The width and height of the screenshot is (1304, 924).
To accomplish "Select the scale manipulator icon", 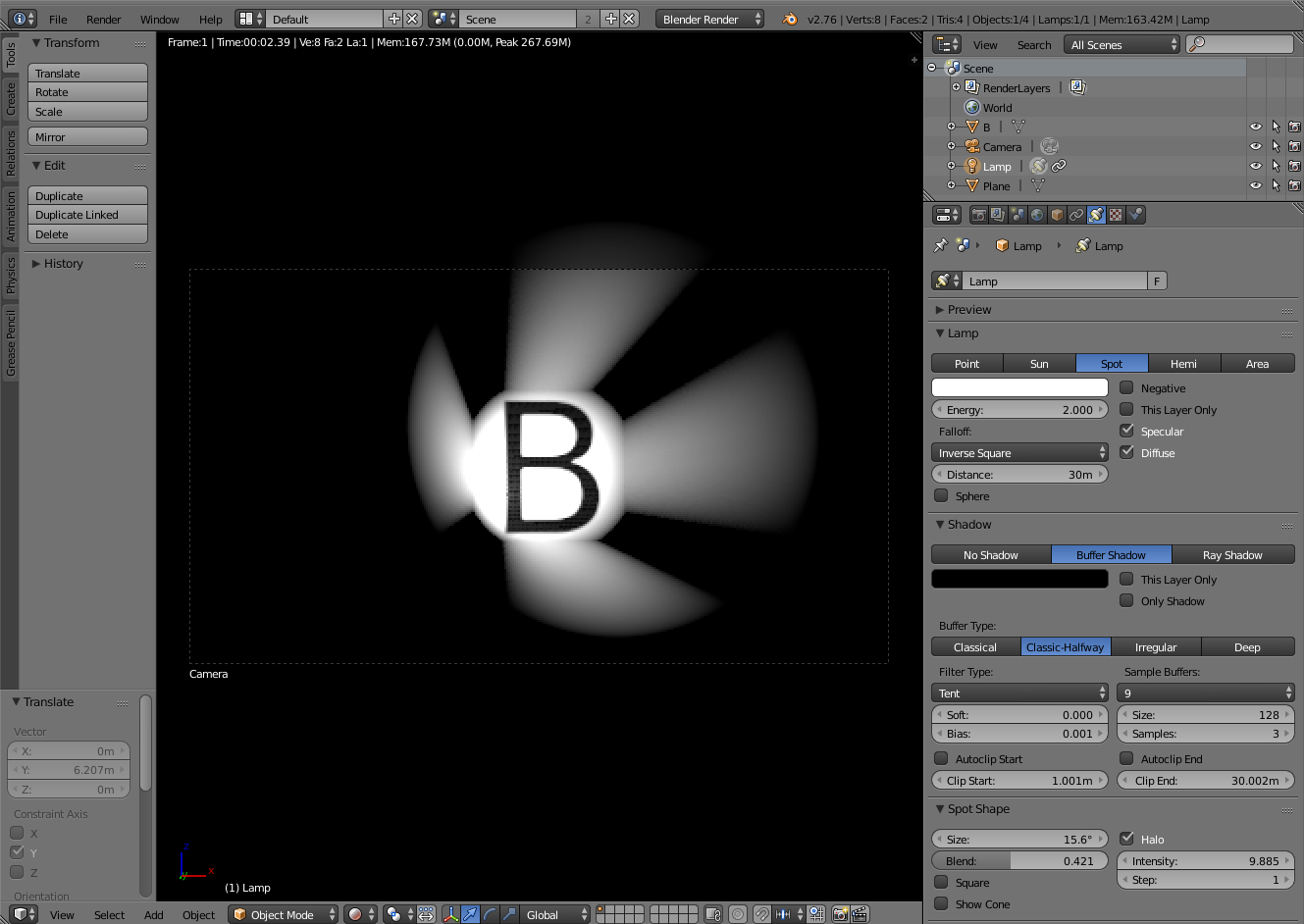I will coord(509,914).
